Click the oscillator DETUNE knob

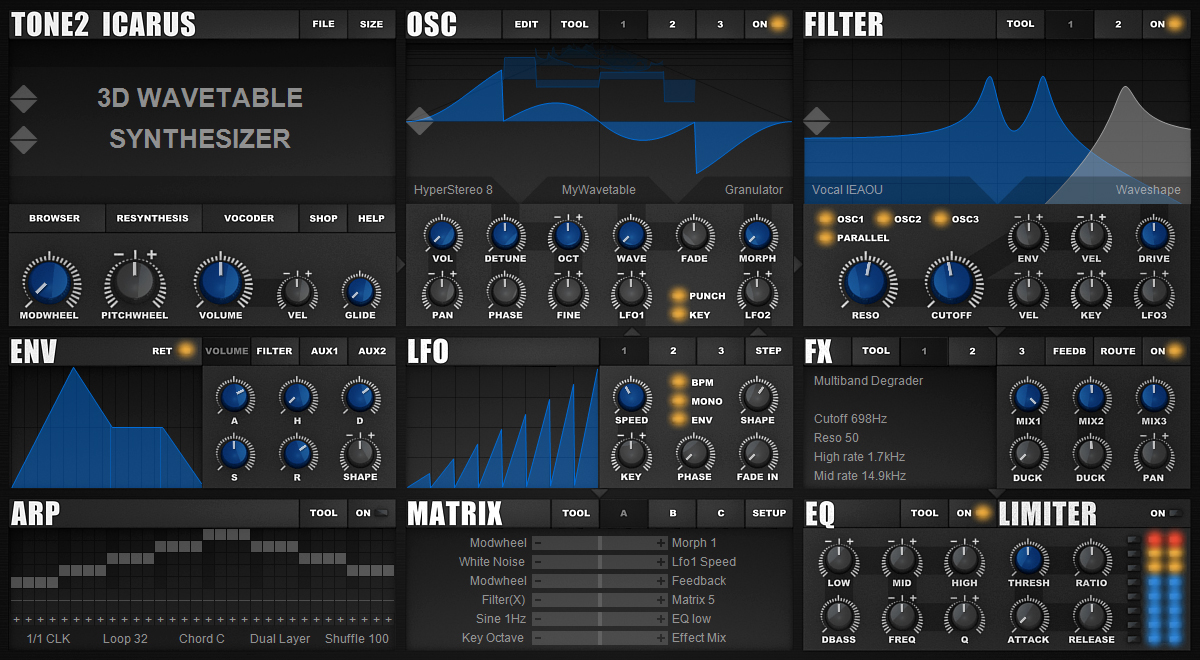[505, 236]
